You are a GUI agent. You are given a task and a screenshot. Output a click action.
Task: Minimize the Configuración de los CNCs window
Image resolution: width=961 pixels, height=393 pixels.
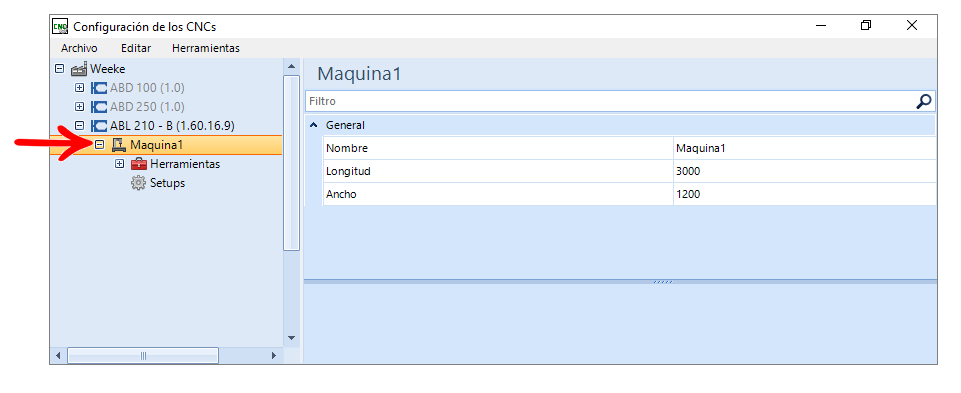(x=821, y=26)
